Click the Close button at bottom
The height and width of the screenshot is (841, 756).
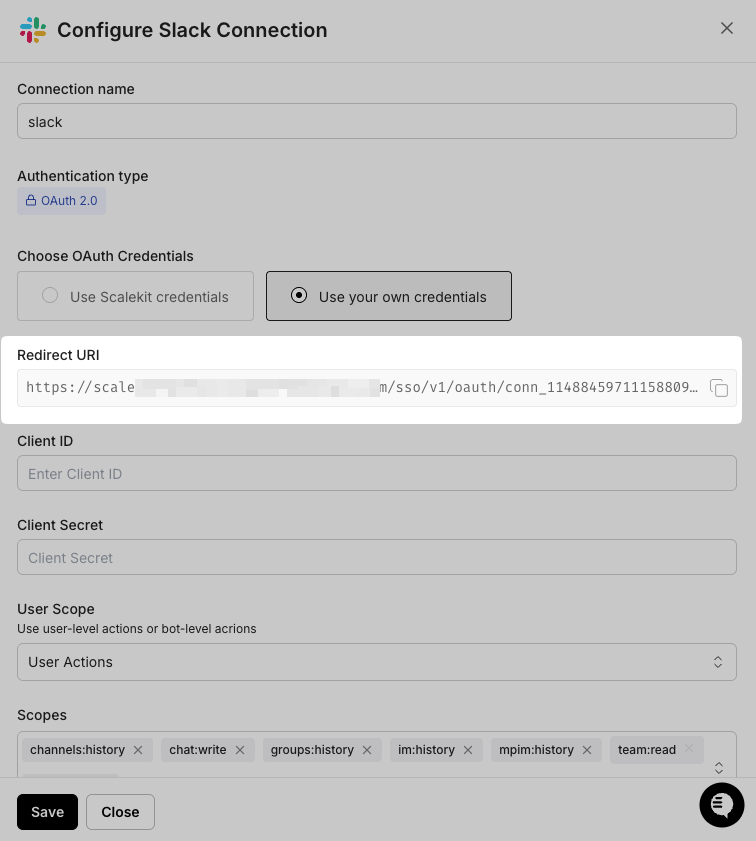[x=120, y=812]
